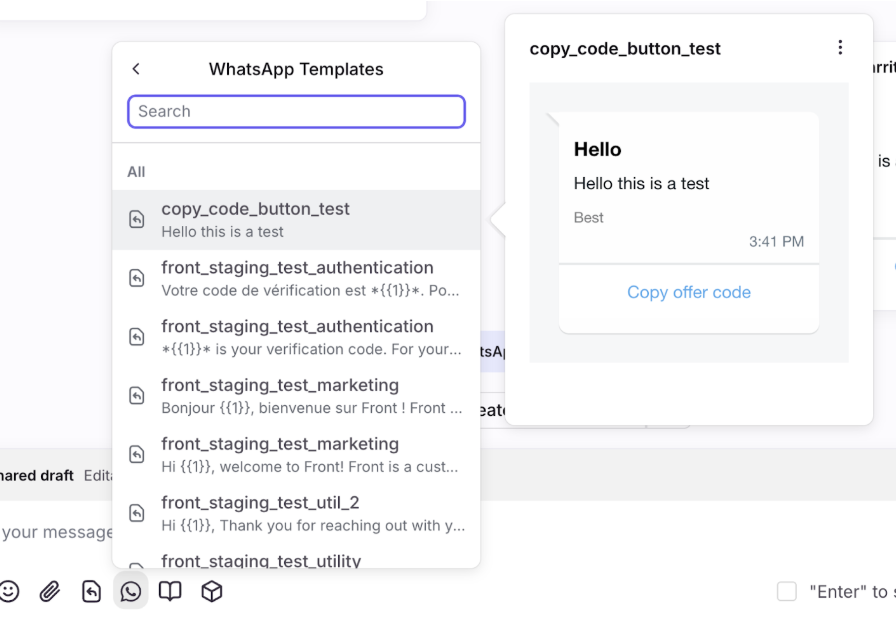Select the copy_code_button_test template

click(296, 220)
